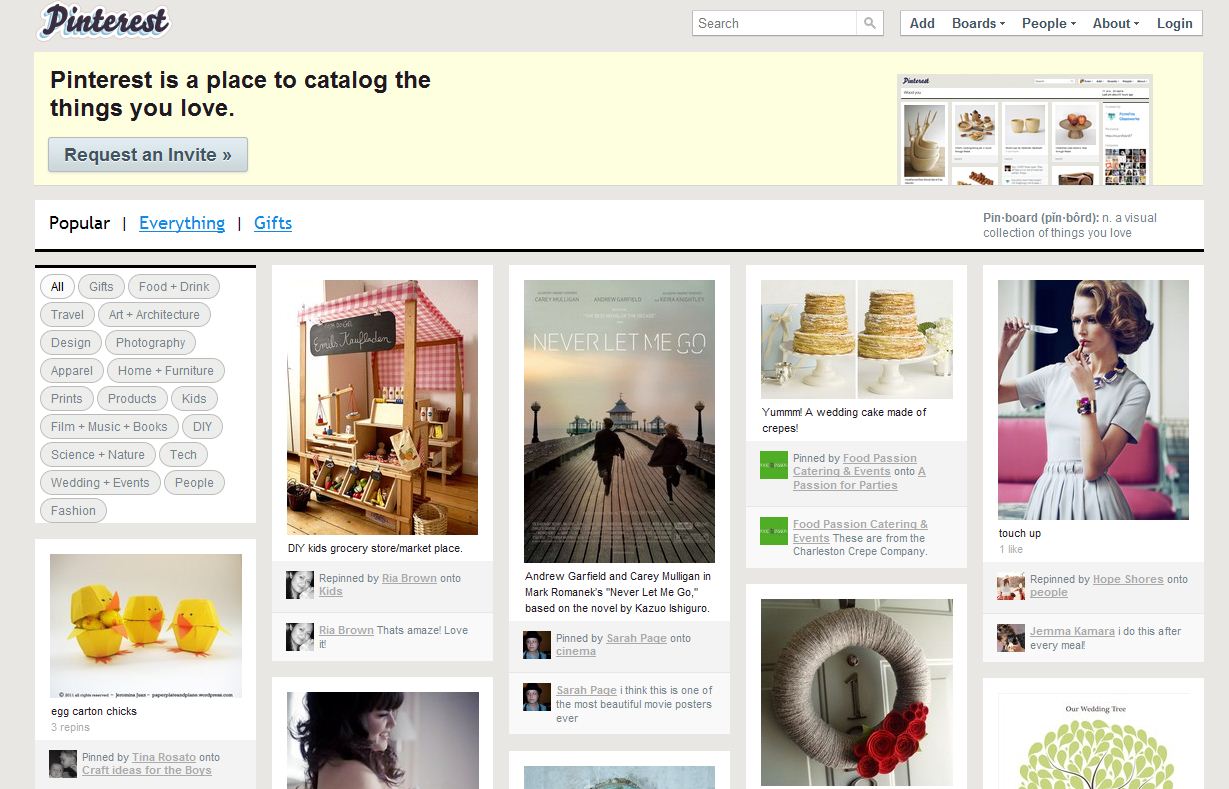Click Food Passion green avatar beside Charleston comment
Screen dimensions: 1229x789
pos(774,531)
